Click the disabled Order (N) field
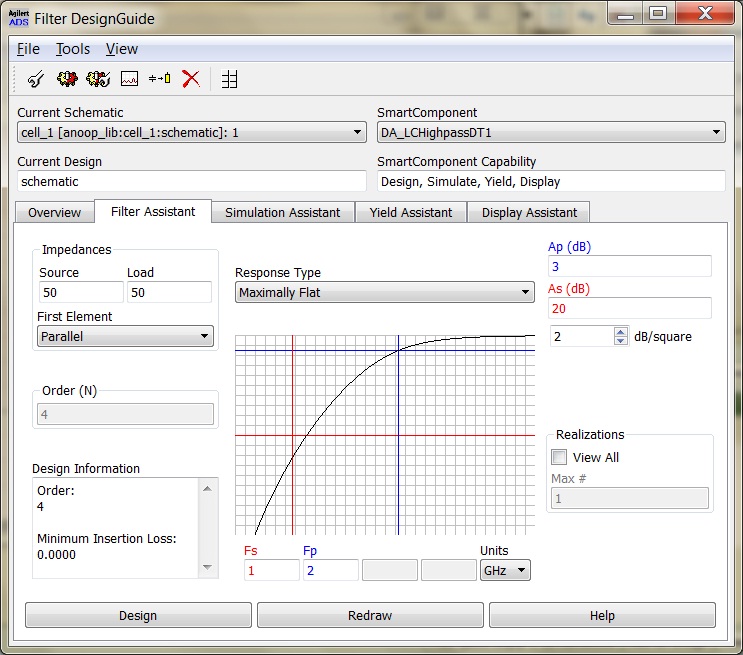 click(x=125, y=414)
